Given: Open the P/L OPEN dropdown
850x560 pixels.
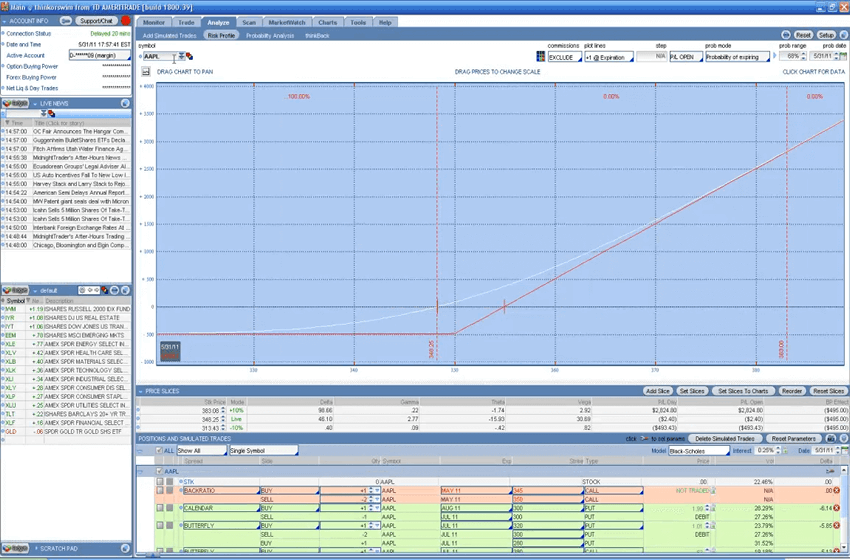Looking at the screenshot, I should coord(686,57).
